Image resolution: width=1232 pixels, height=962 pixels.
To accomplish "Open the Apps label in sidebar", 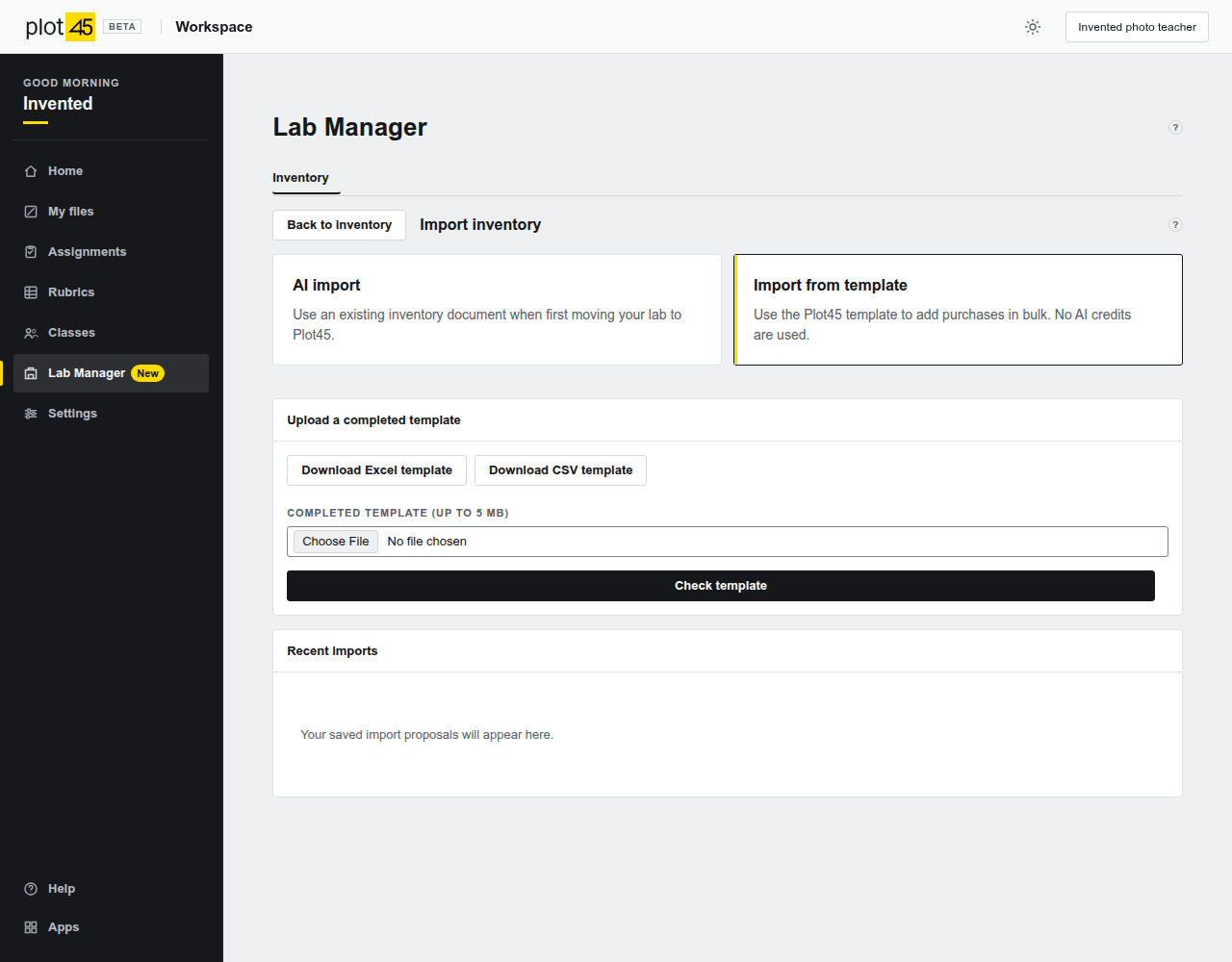I will 64,927.
